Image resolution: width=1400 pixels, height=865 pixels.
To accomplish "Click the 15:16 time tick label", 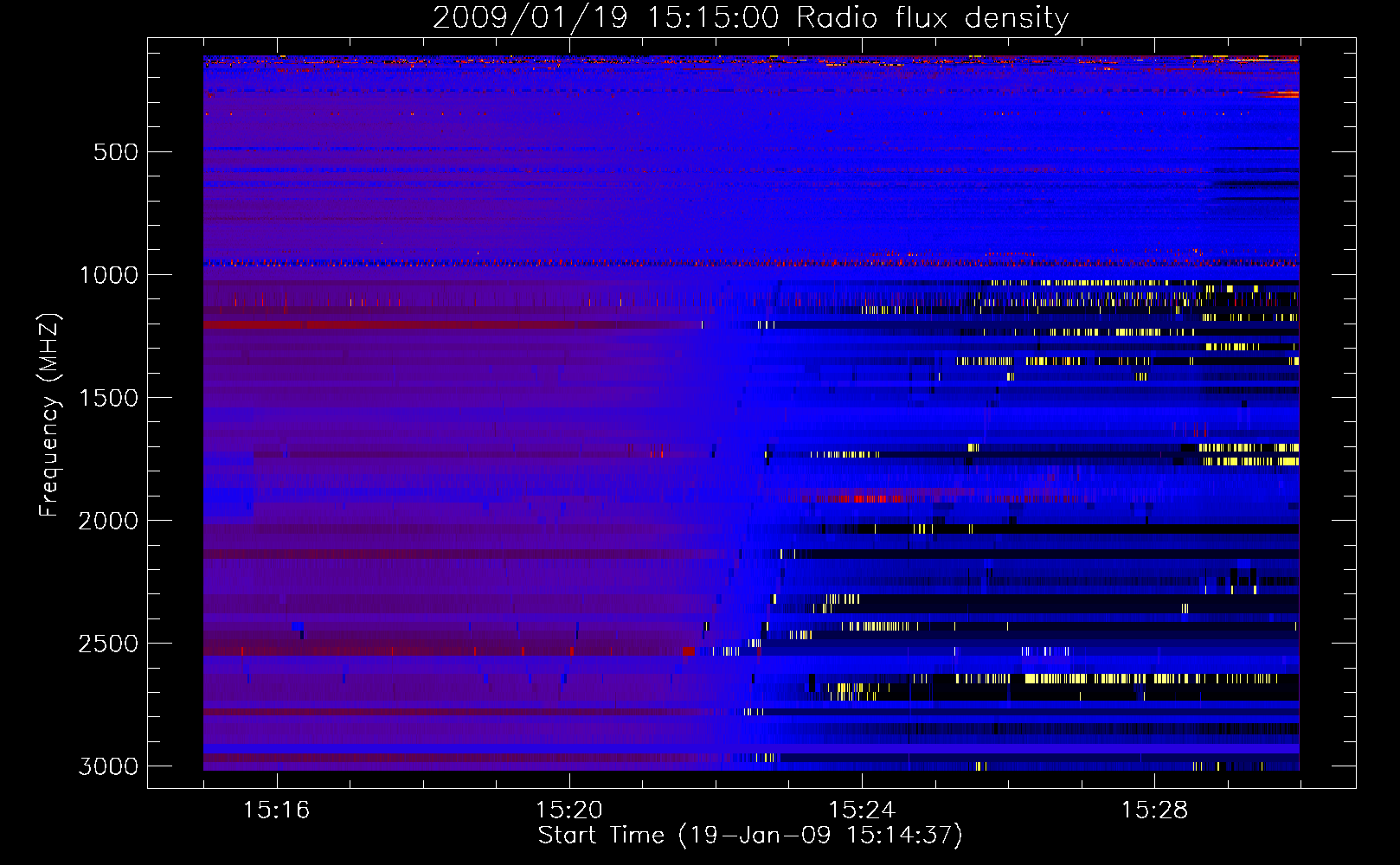I will tap(276, 810).
